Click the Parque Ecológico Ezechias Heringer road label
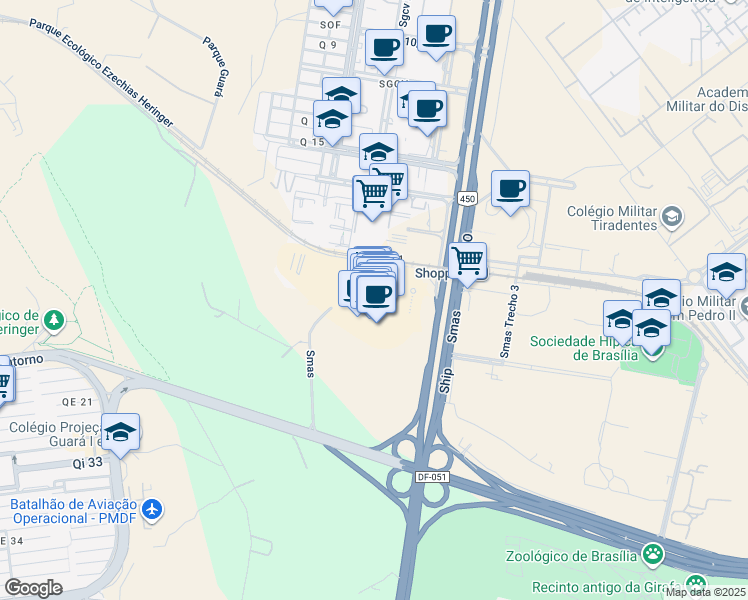This screenshot has height=600, width=748. click(x=101, y=72)
